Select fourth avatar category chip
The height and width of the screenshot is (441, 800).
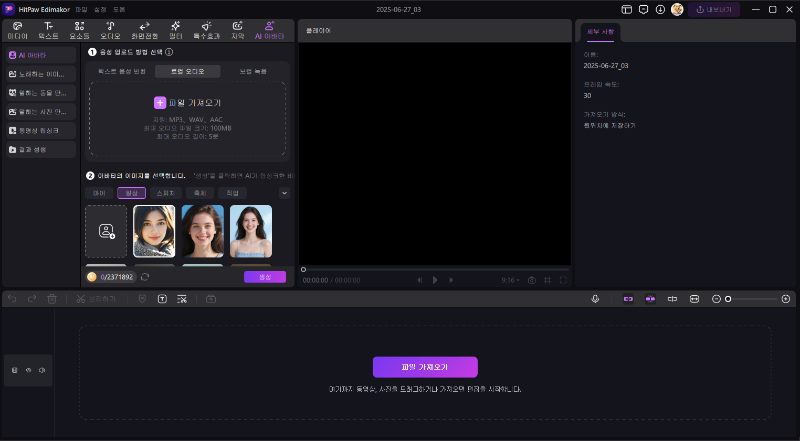(x=200, y=193)
